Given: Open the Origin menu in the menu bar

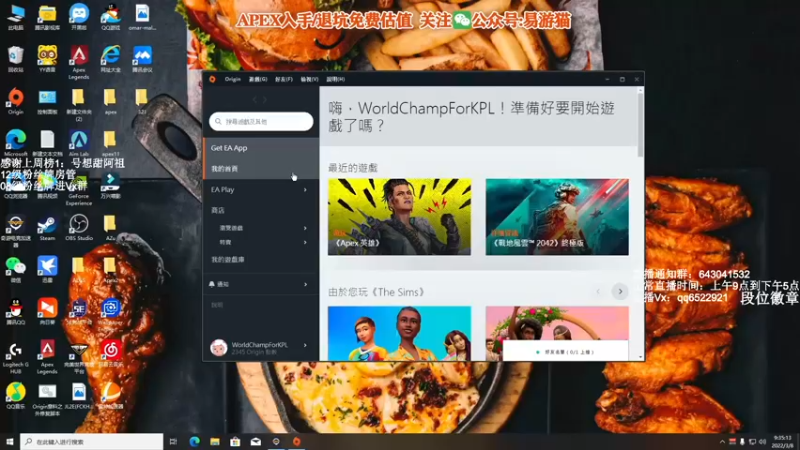Looking at the screenshot, I should coord(233,79).
